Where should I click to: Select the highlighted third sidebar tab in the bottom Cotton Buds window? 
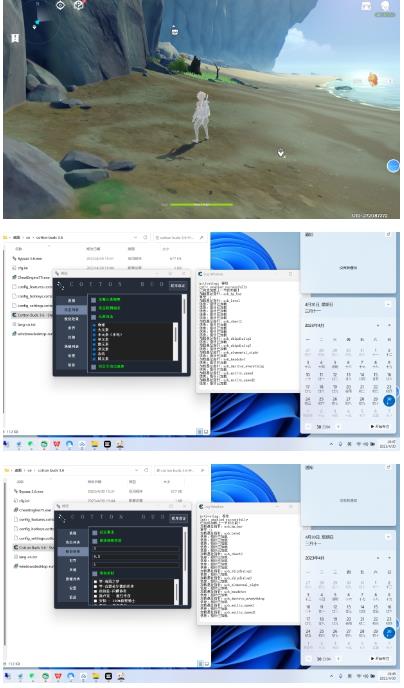pyautogui.click(x=72, y=551)
